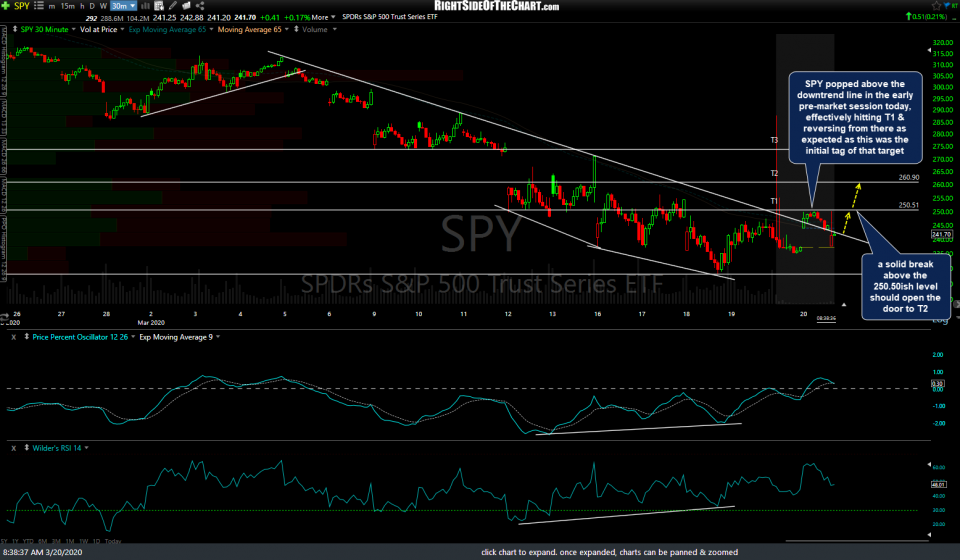This screenshot has width=960, height=560.
Task: Click the PPO 0.30 value tag
Action: (937, 384)
